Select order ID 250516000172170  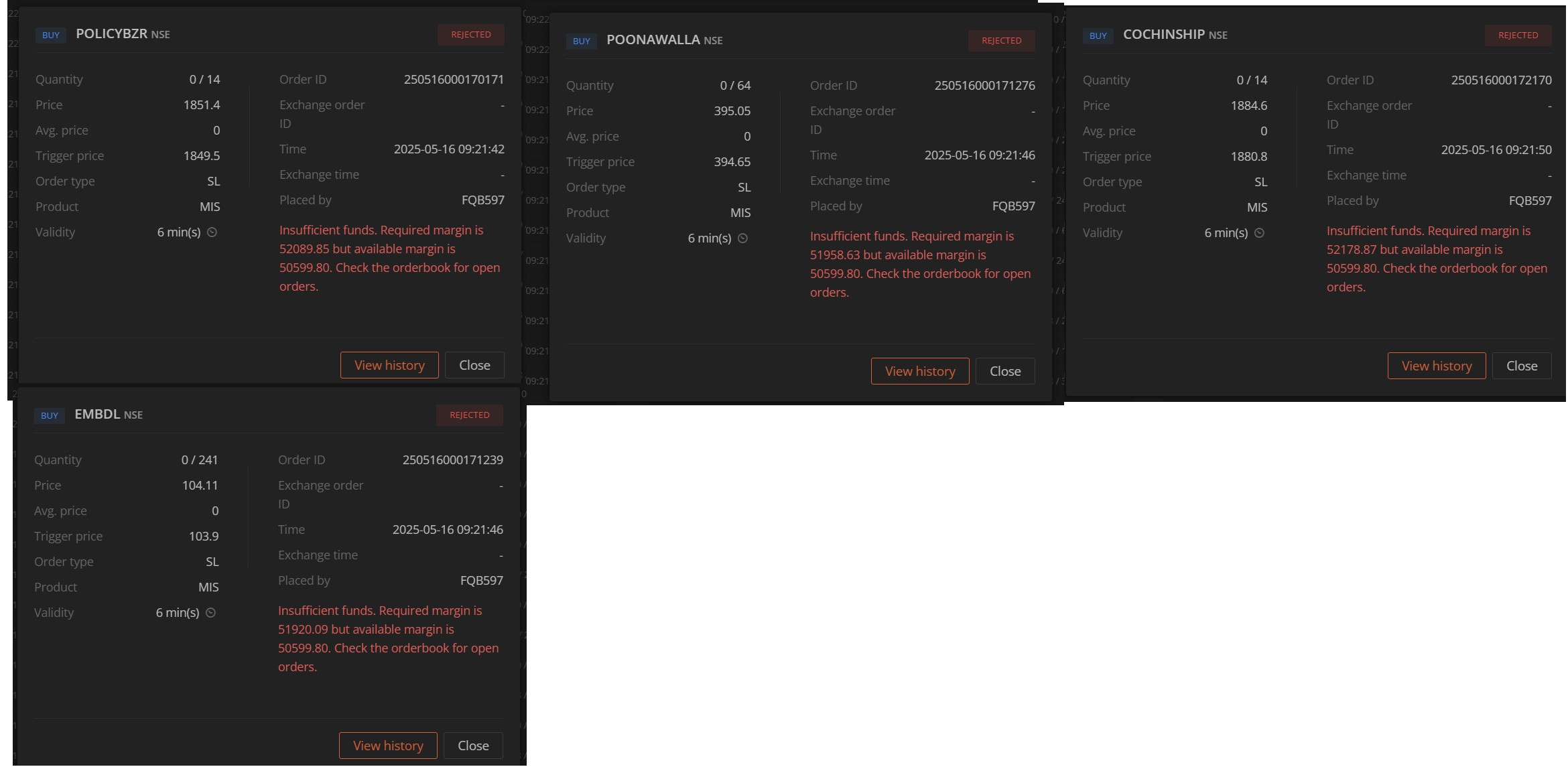1501,80
